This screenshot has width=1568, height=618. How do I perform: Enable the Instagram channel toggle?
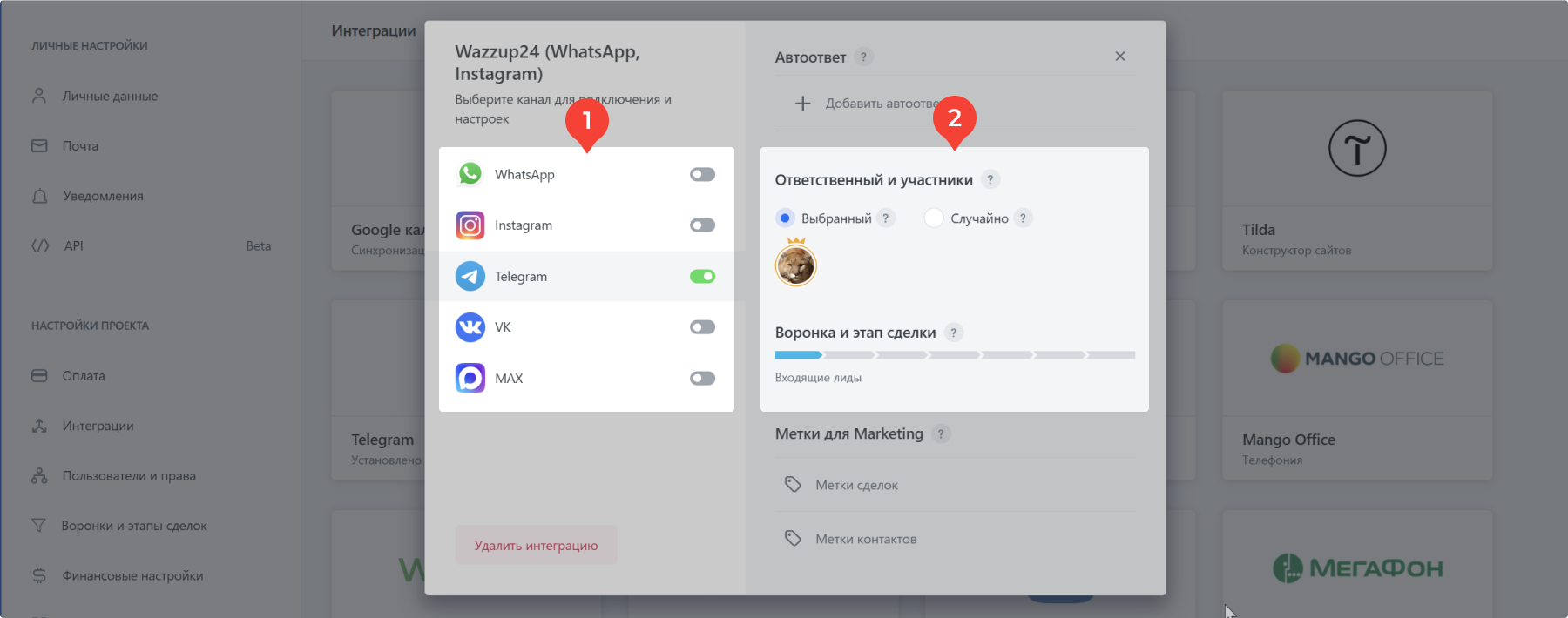click(702, 225)
